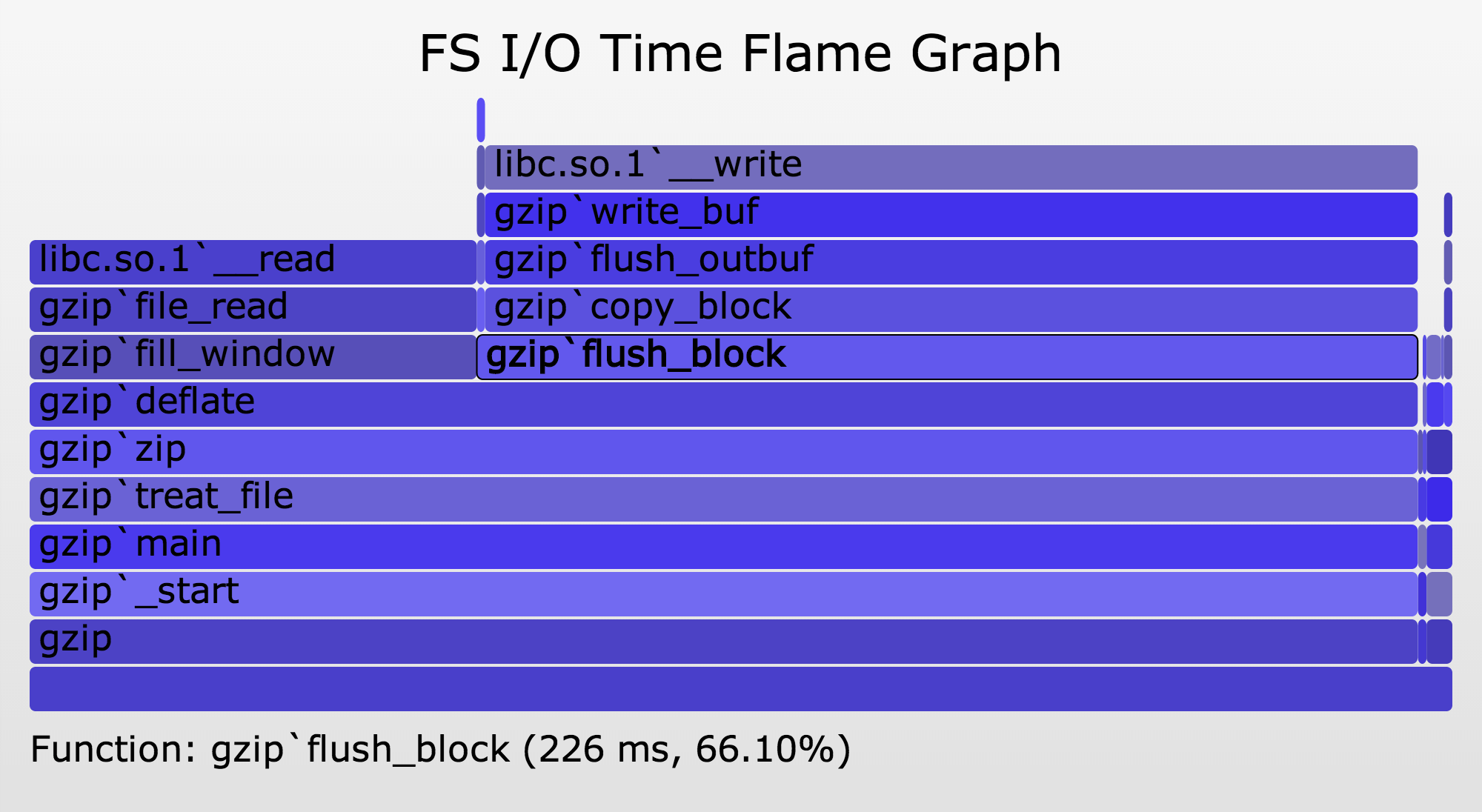Viewport: 1482px width, 812px height.
Task: Click the frame labeled just gzip
Action: coord(722,641)
